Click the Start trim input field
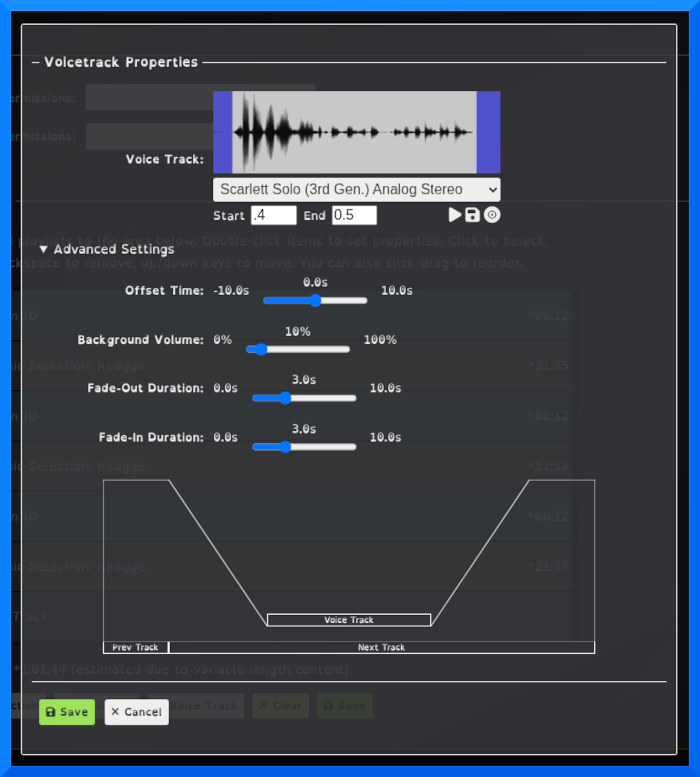700x777 pixels. (x=273, y=215)
